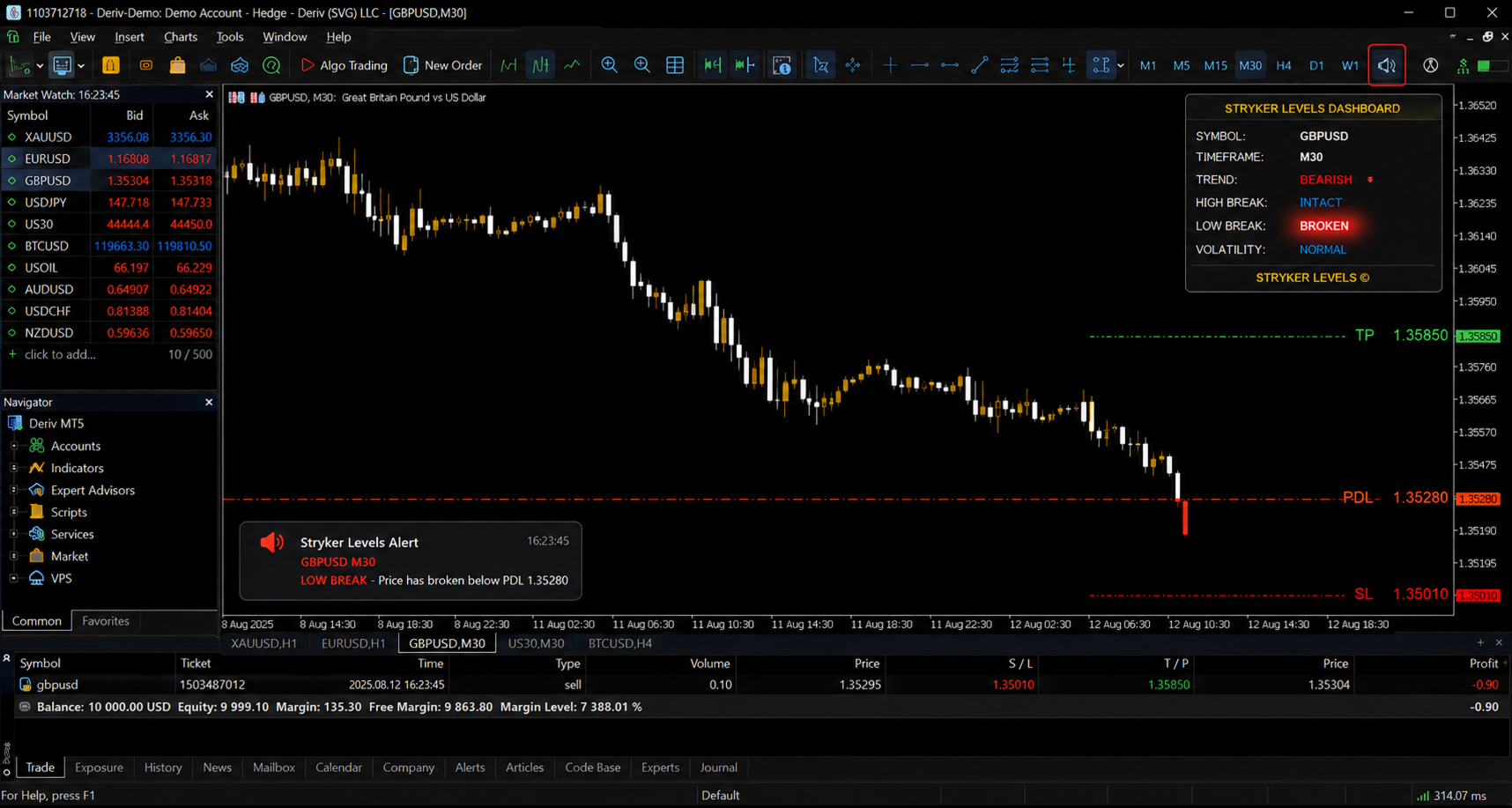Click the connection status bars icon
This screenshot has height=808, width=1512.
pos(1423,796)
